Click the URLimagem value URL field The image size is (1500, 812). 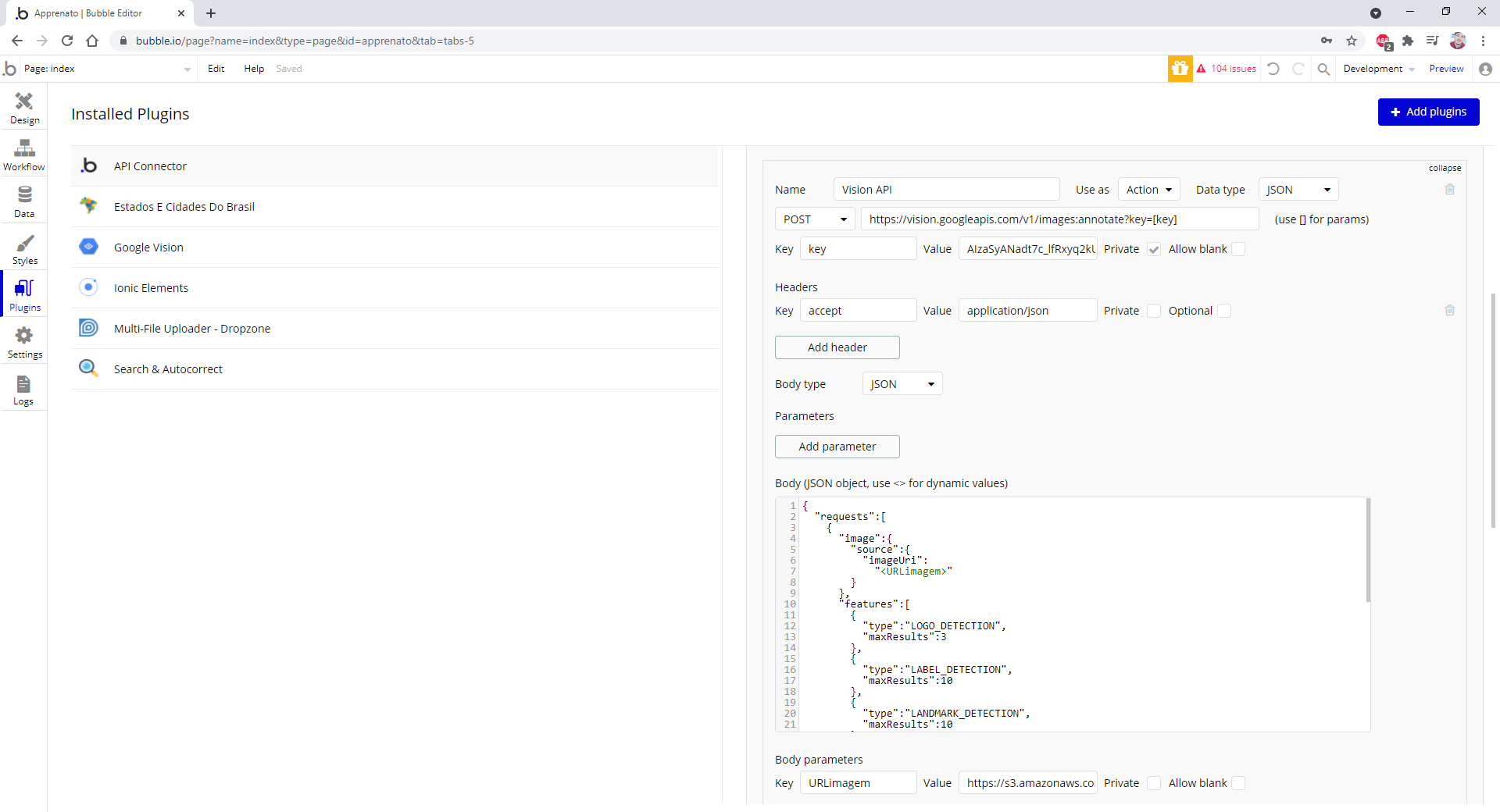[1028, 783]
